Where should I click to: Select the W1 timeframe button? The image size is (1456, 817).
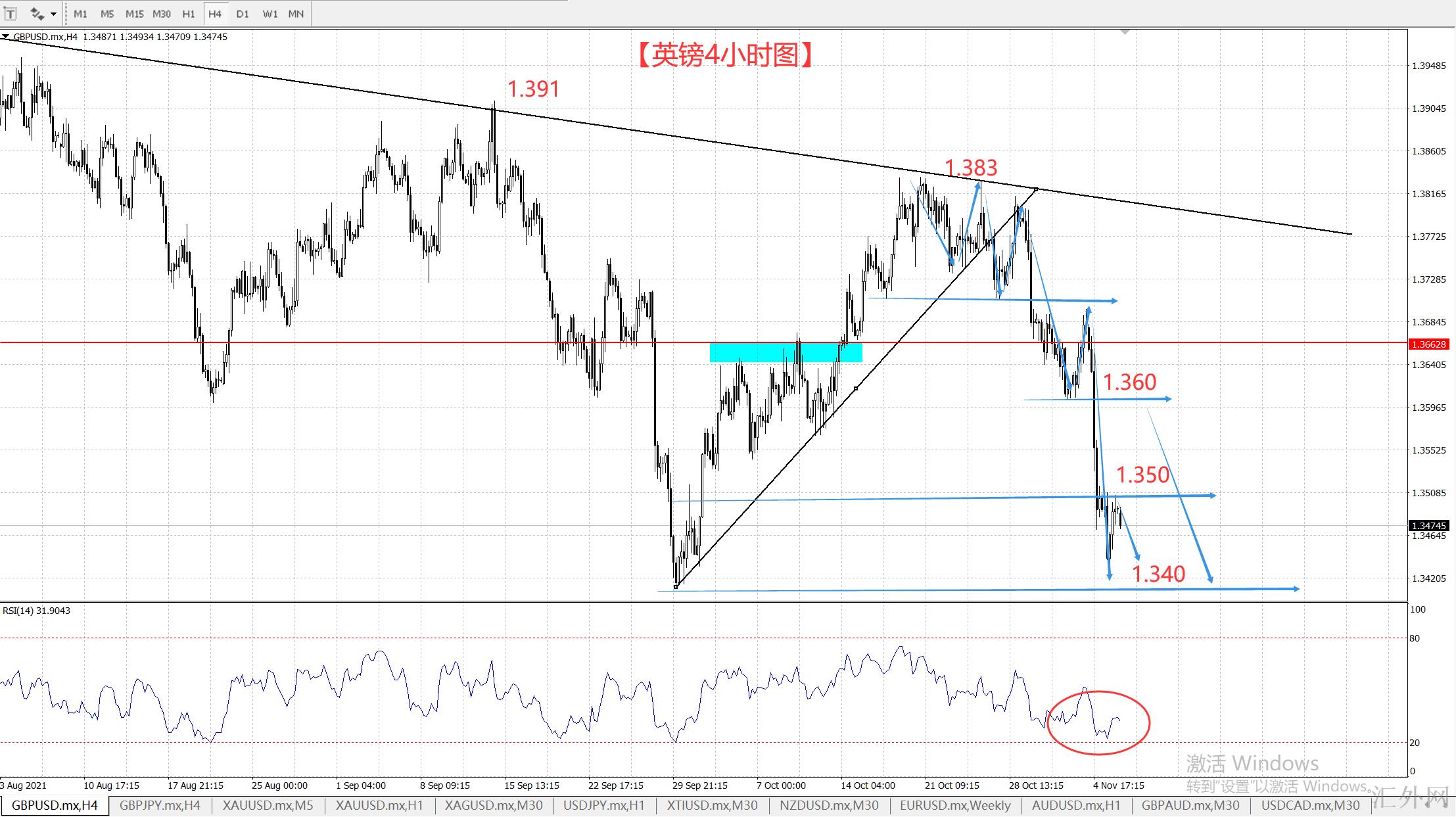pyautogui.click(x=270, y=13)
